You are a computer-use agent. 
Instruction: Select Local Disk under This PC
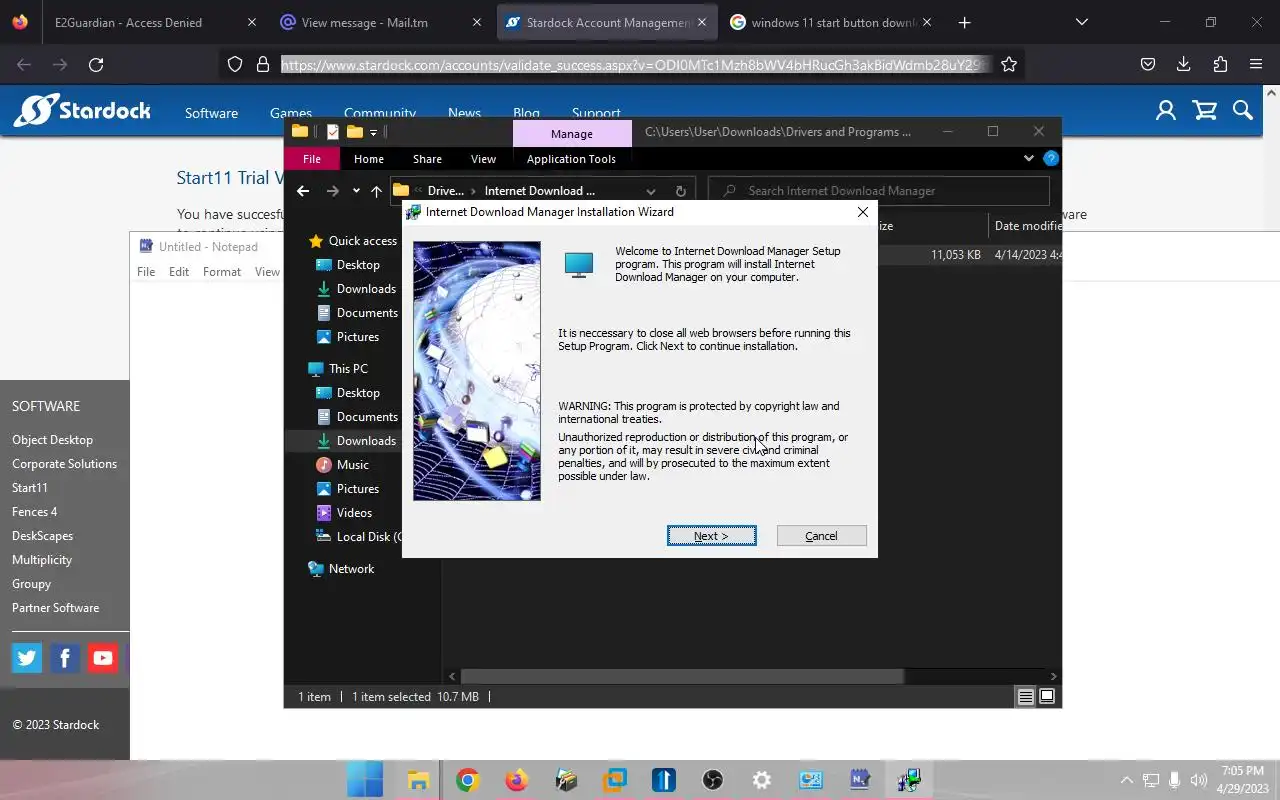(359, 537)
